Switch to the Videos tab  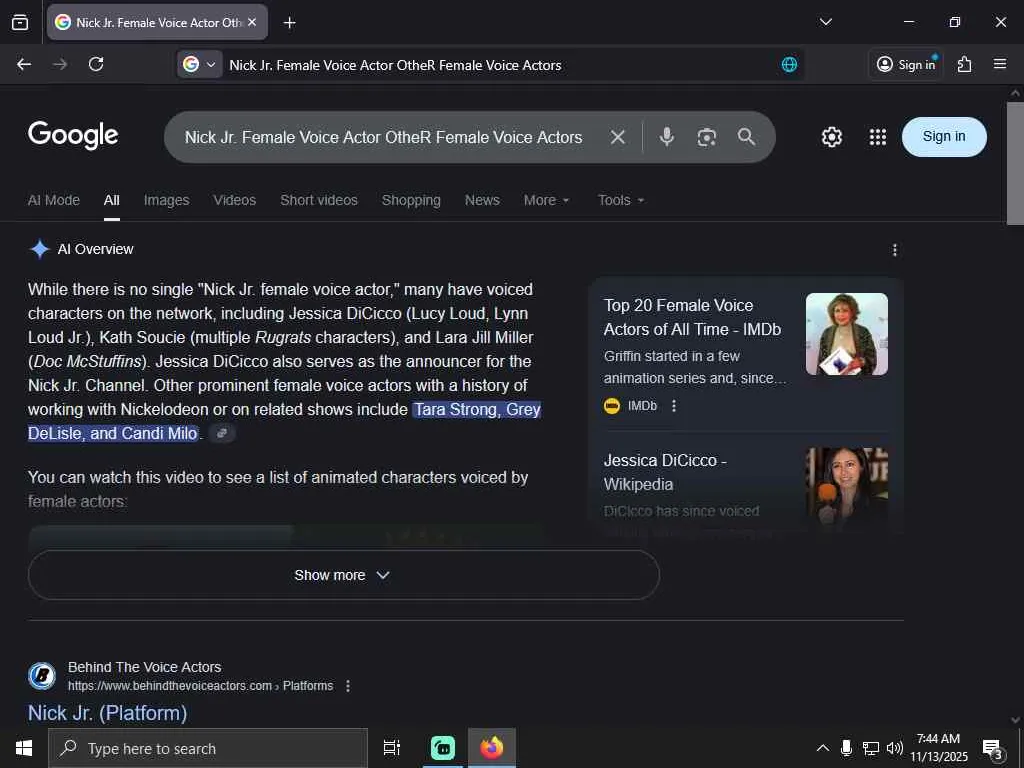tap(234, 200)
